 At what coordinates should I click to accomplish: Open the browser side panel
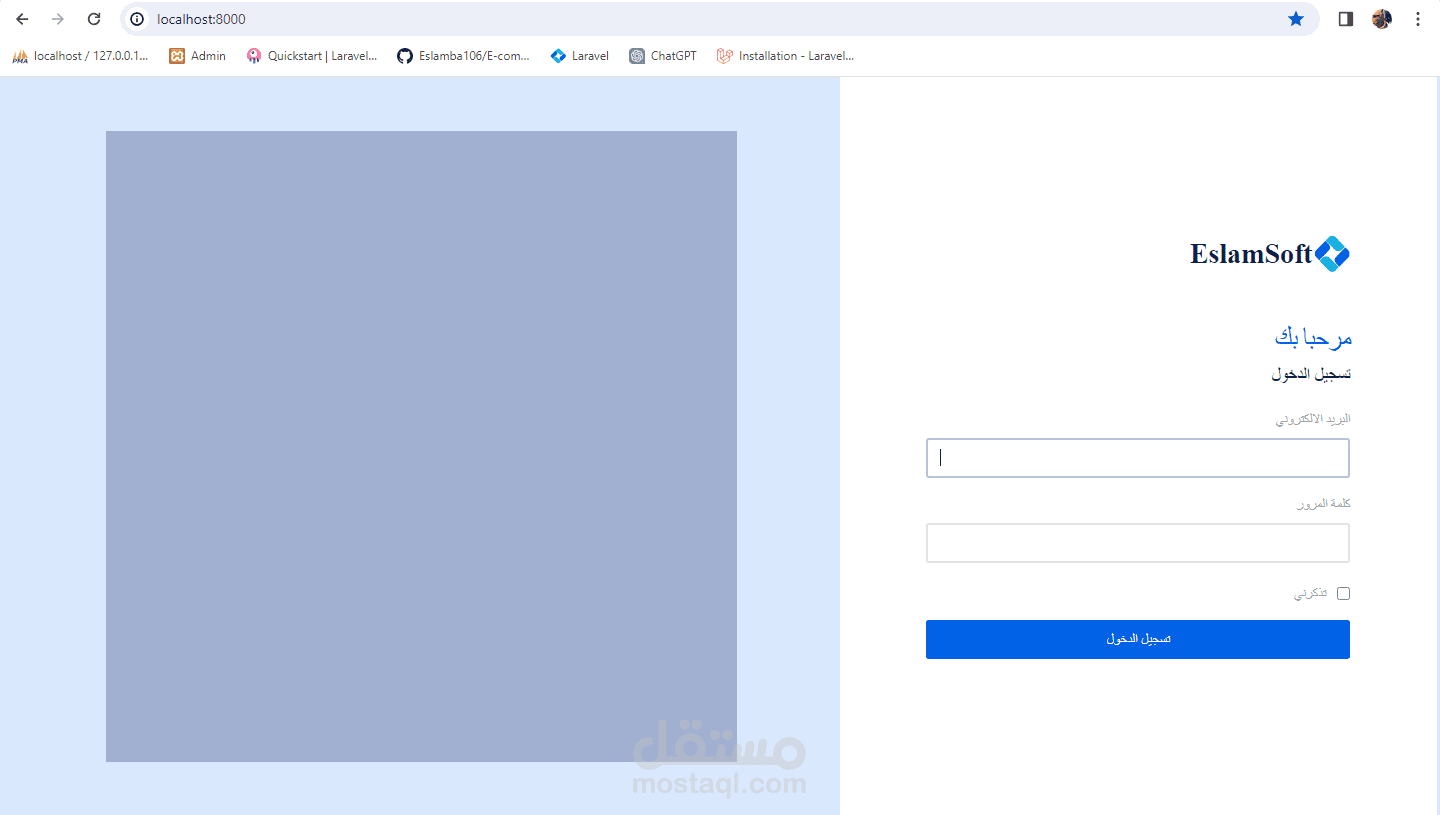coord(1346,19)
